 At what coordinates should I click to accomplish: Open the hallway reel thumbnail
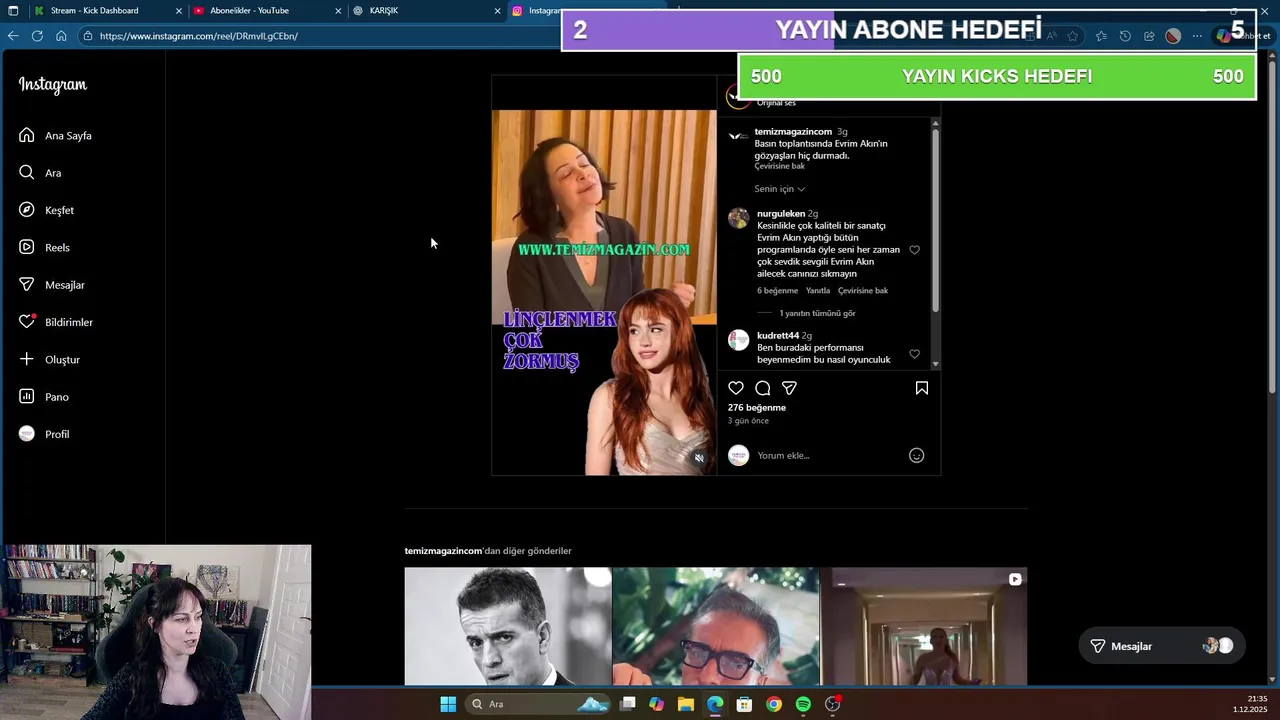click(924, 627)
